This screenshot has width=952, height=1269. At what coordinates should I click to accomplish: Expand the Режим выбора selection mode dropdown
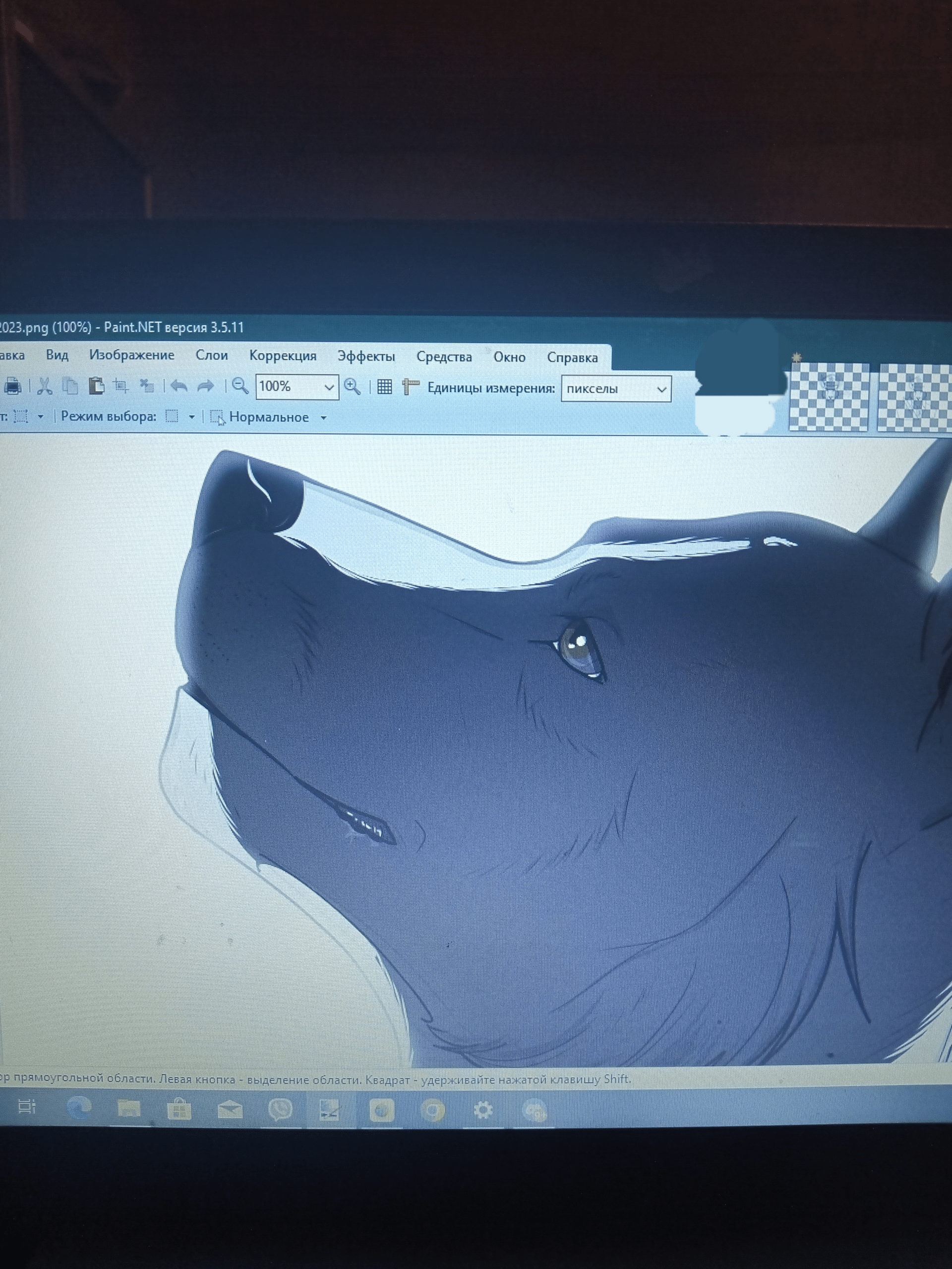point(191,417)
